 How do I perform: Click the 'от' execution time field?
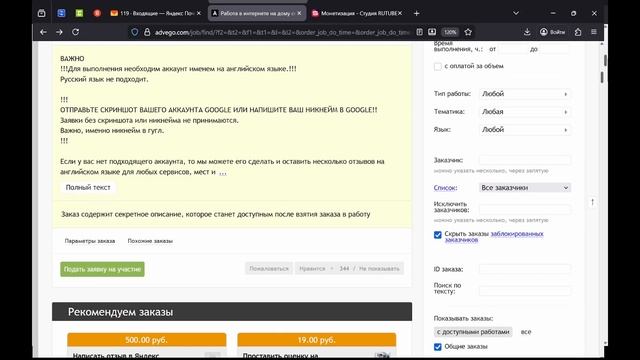pyautogui.click(x=513, y=49)
